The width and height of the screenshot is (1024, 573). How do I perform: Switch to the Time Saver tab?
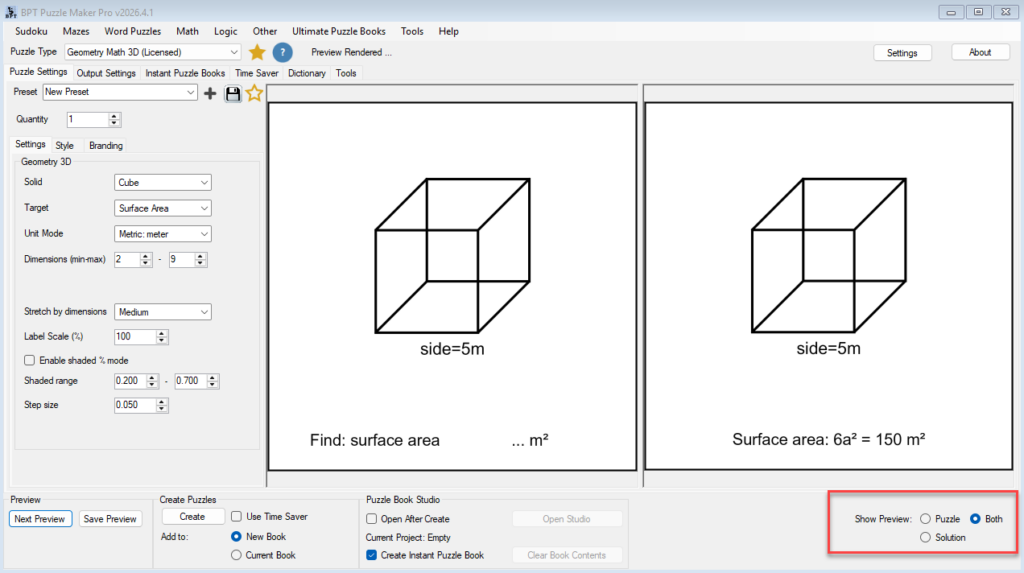257,73
